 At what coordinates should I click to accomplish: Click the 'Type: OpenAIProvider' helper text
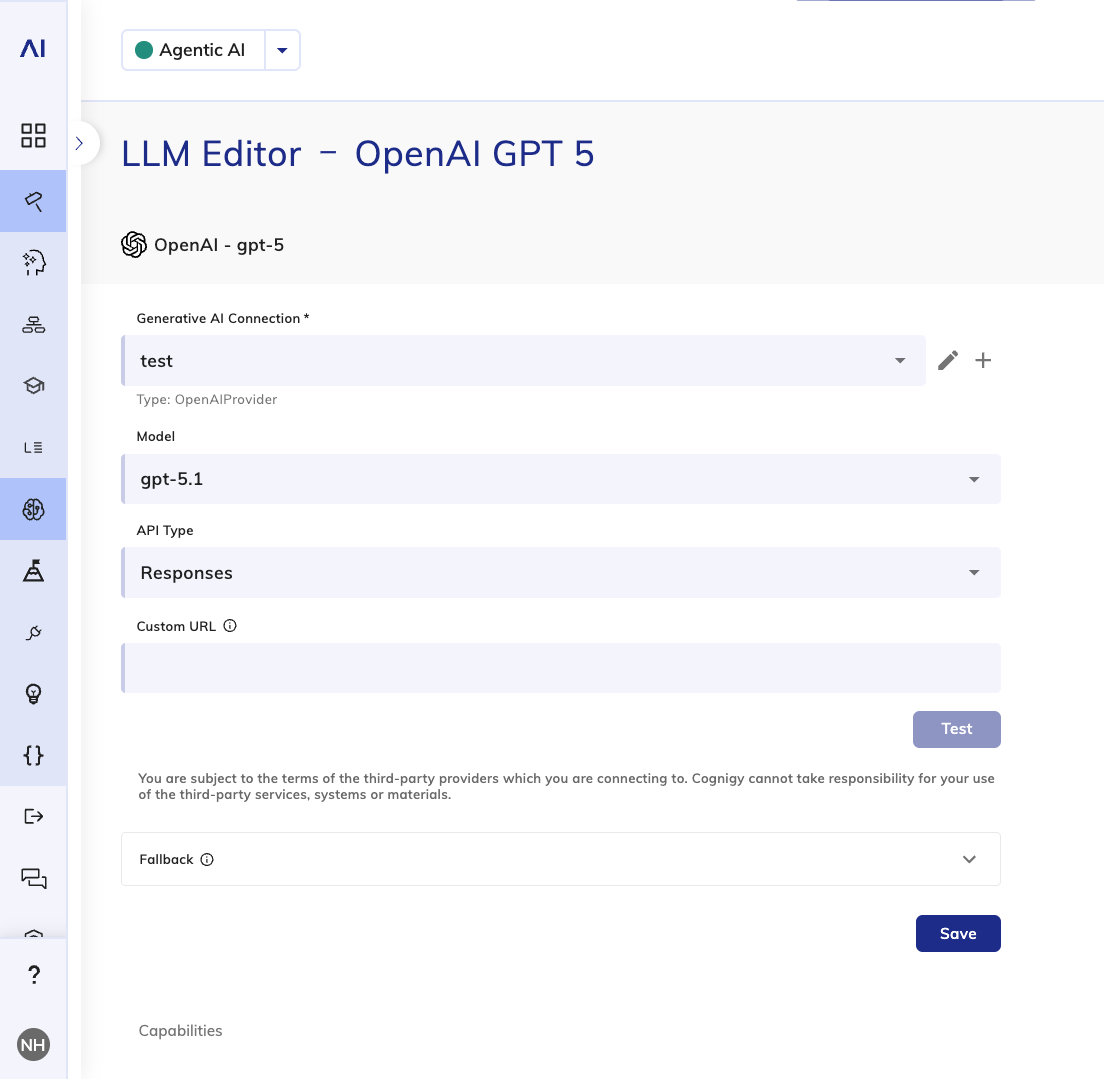tap(207, 399)
